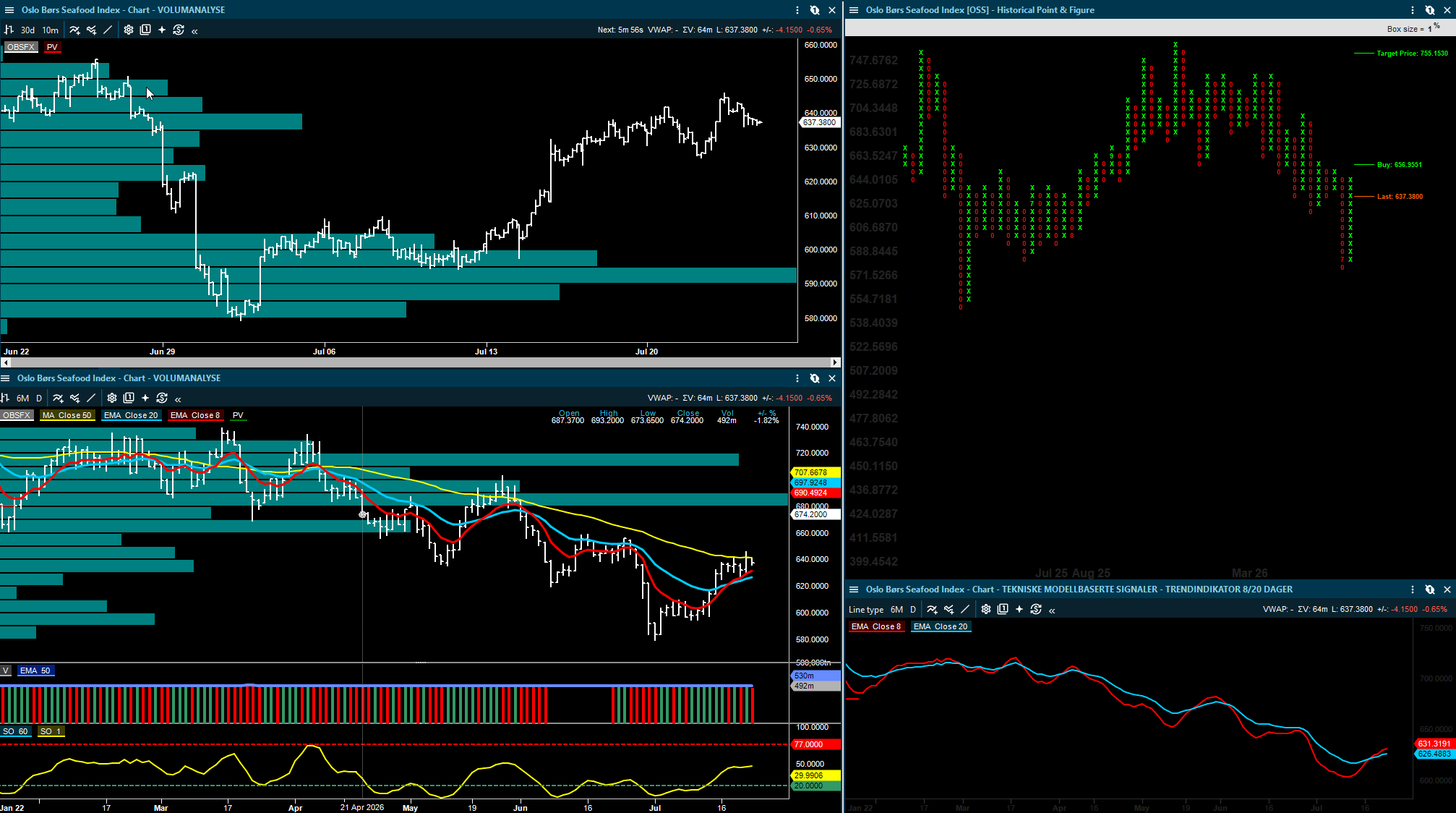1456x813 pixels.
Task: Open Line type selector in Trendindikator chart
Action: tap(866, 610)
